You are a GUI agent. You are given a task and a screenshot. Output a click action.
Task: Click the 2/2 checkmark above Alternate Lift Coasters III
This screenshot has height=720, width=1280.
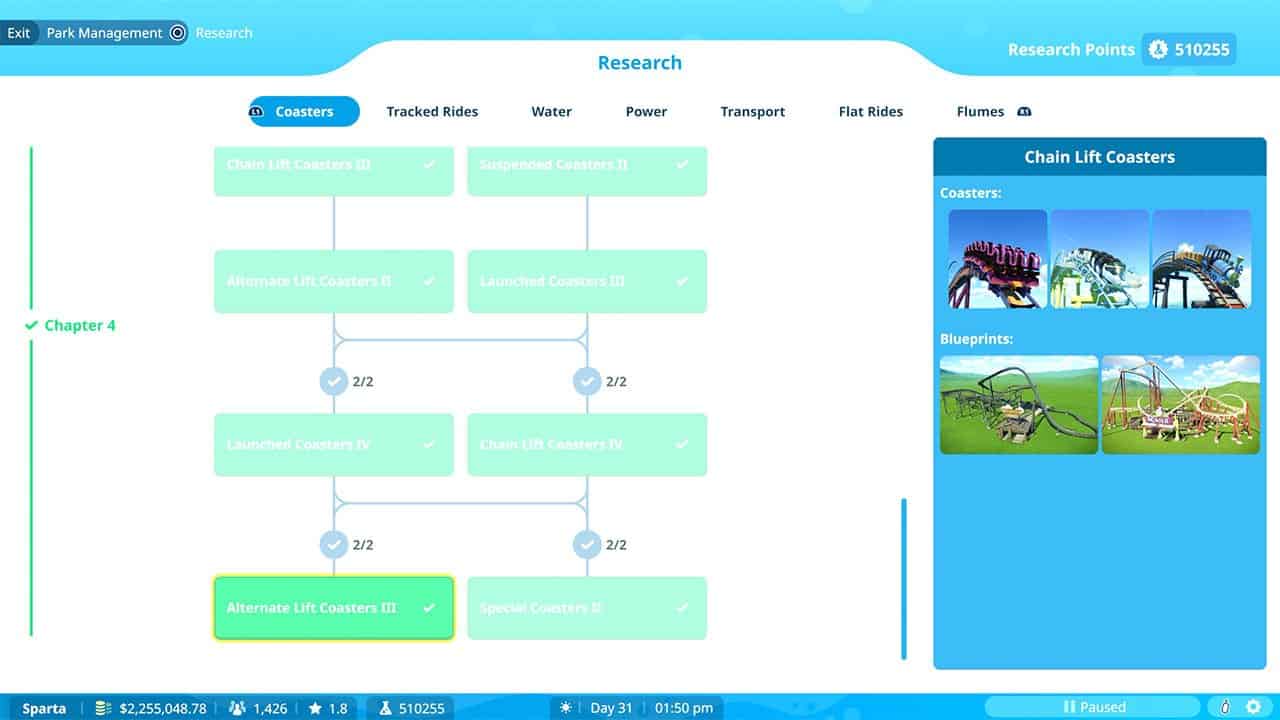coord(333,545)
